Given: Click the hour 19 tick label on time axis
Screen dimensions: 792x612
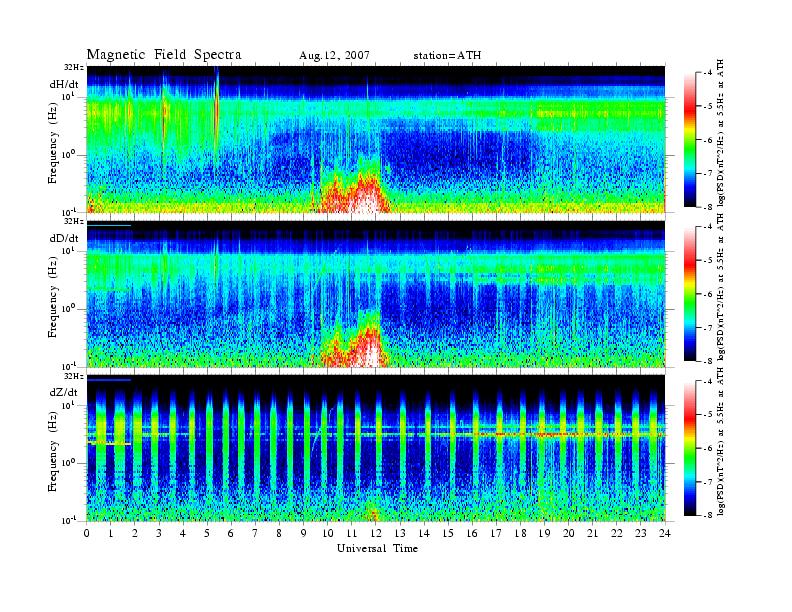Looking at the screenshot, I should point(544,533).
